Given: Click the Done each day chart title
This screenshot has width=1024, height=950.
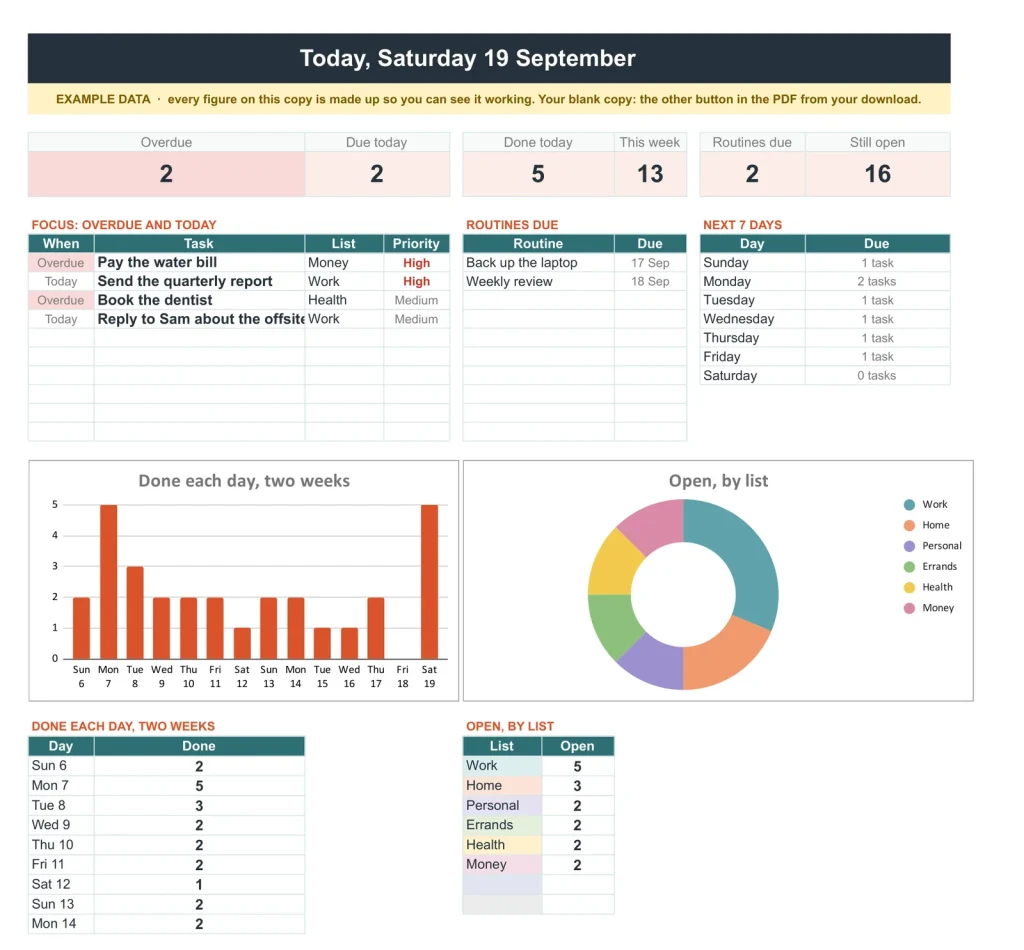Looking at the screenshot, I should click(244, 481).
